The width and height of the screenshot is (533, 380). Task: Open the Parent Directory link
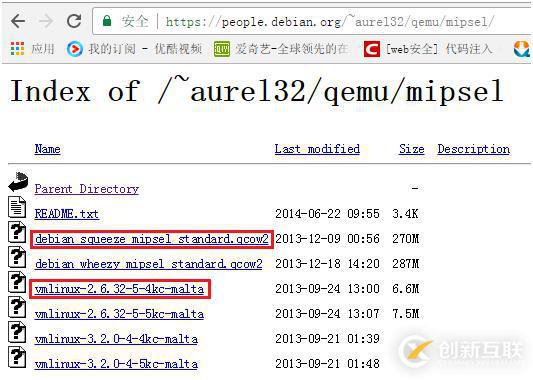tap(87, 189)
